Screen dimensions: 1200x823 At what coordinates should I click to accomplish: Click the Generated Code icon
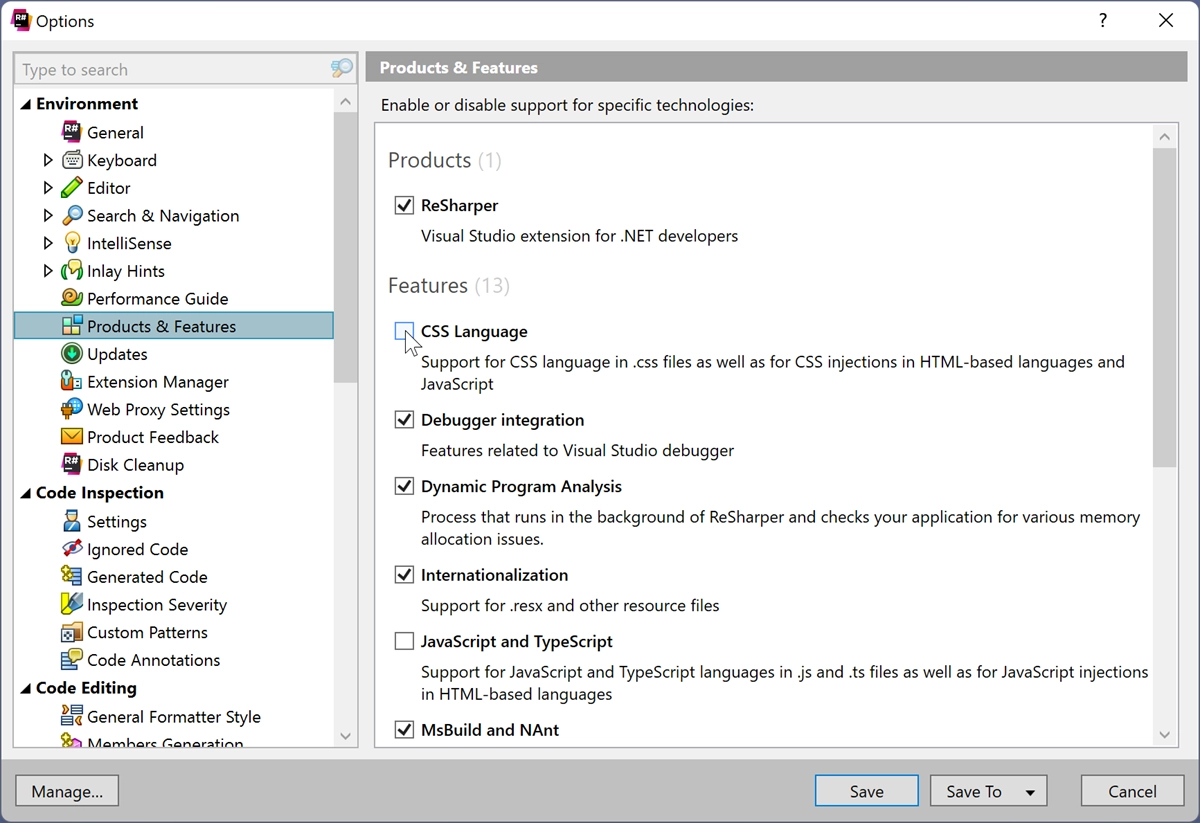[x=72, y=577]
